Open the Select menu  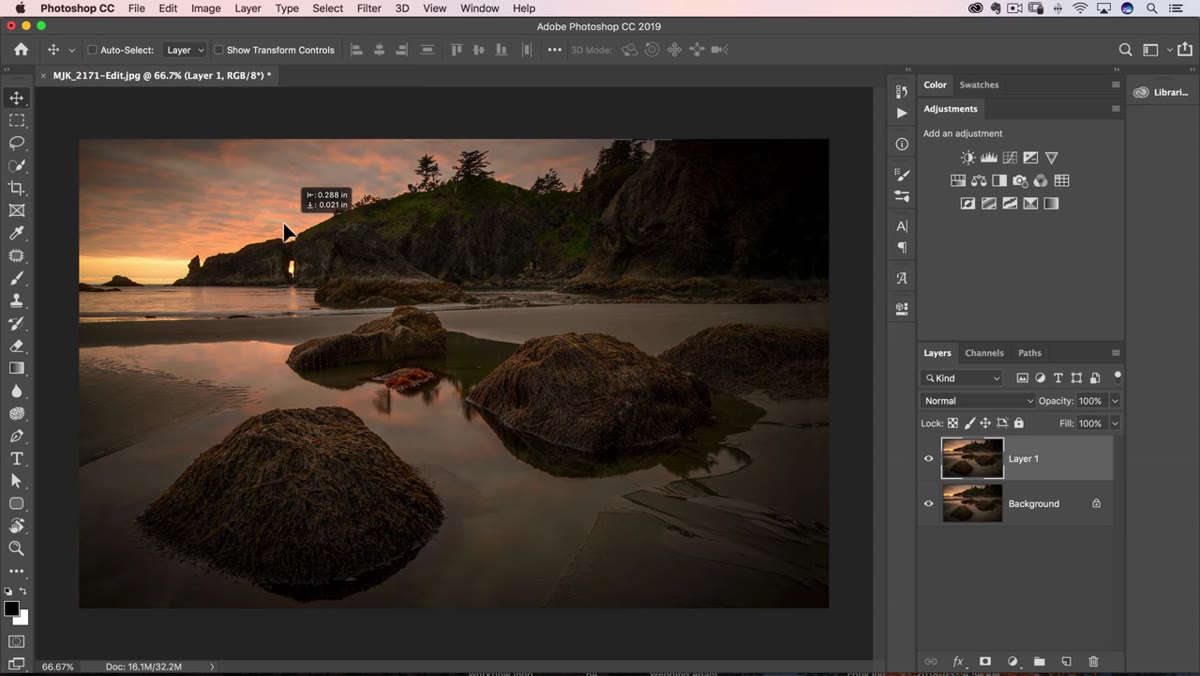[327, 8]
